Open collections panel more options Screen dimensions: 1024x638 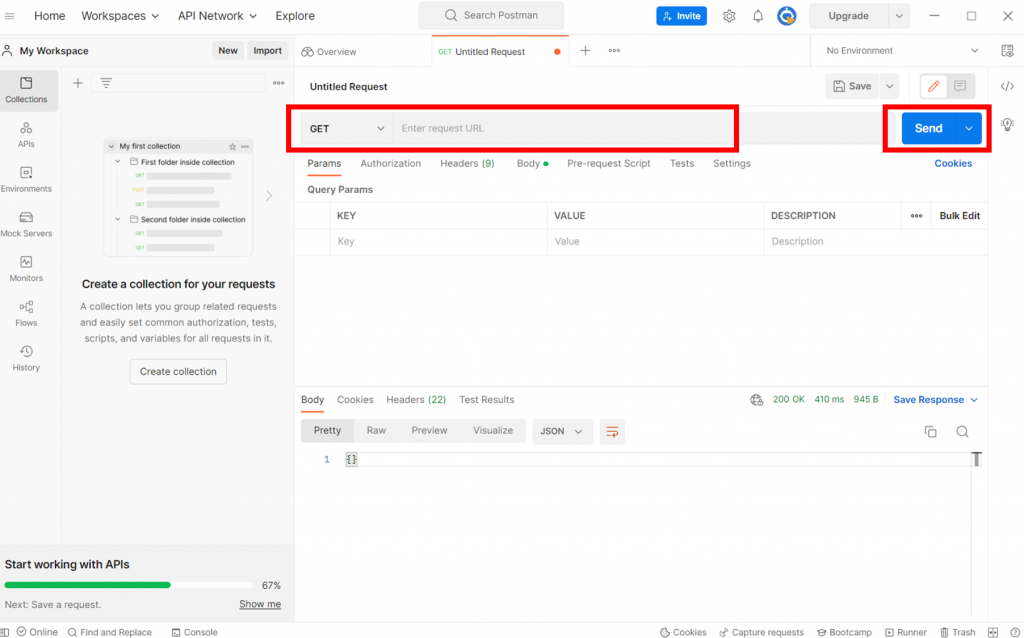pos(279,83)
